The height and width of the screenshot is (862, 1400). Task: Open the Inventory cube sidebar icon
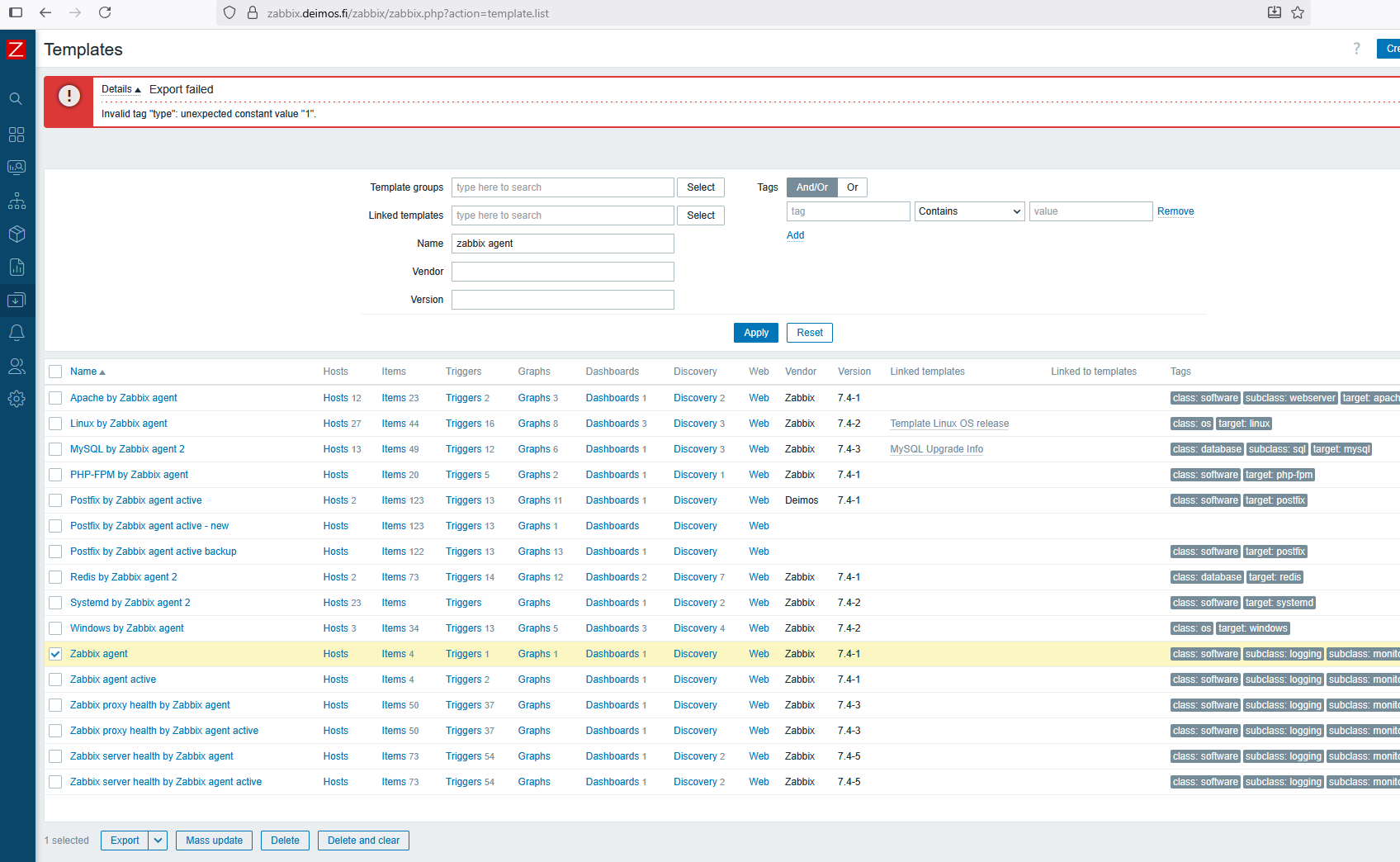point(17,234)
